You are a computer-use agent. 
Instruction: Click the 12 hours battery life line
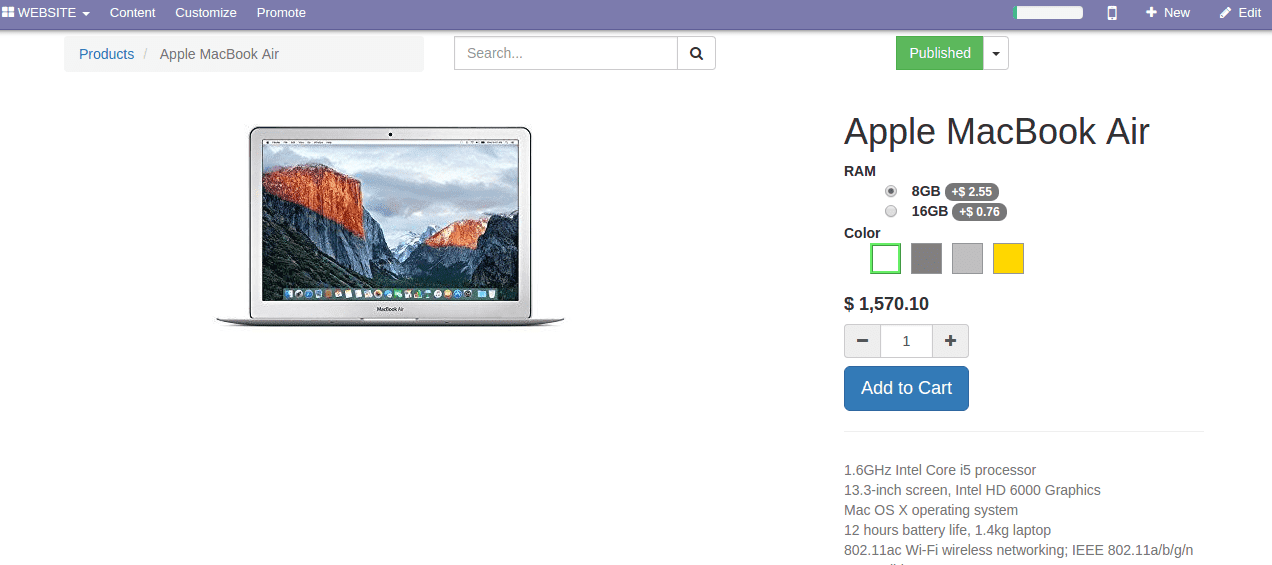click(x=947, y=530)
